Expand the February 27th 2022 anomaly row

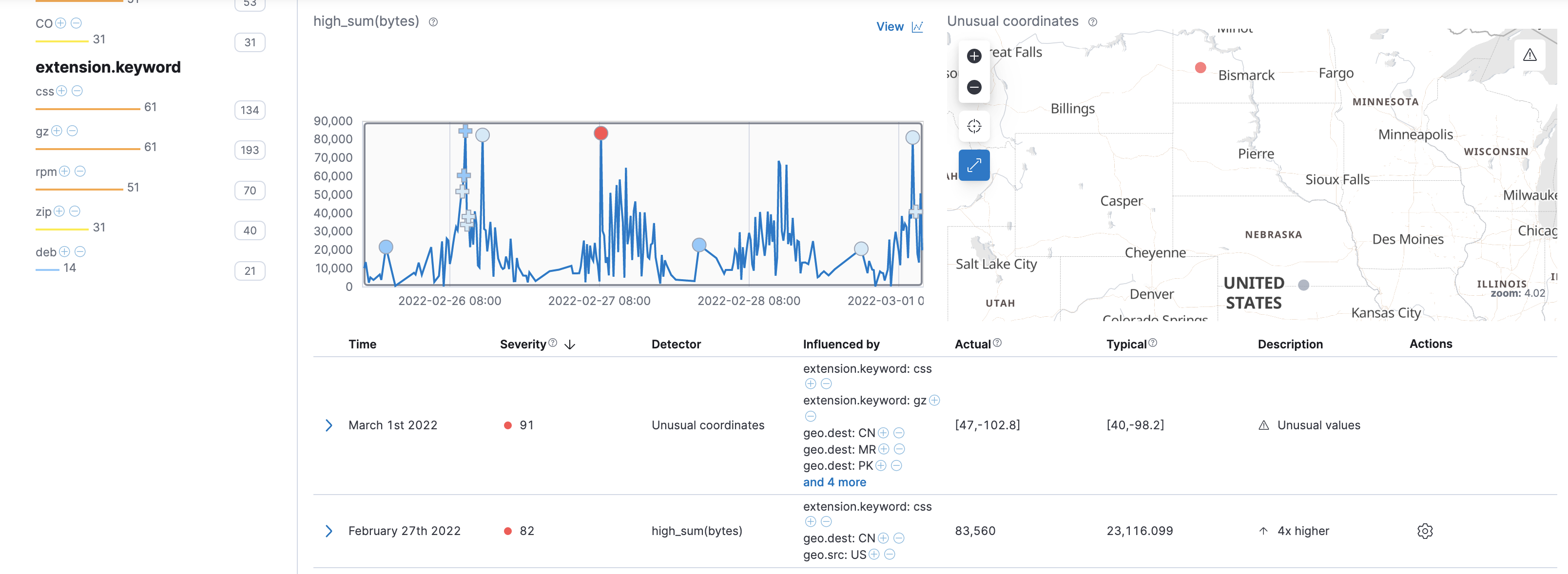(329, 531)
